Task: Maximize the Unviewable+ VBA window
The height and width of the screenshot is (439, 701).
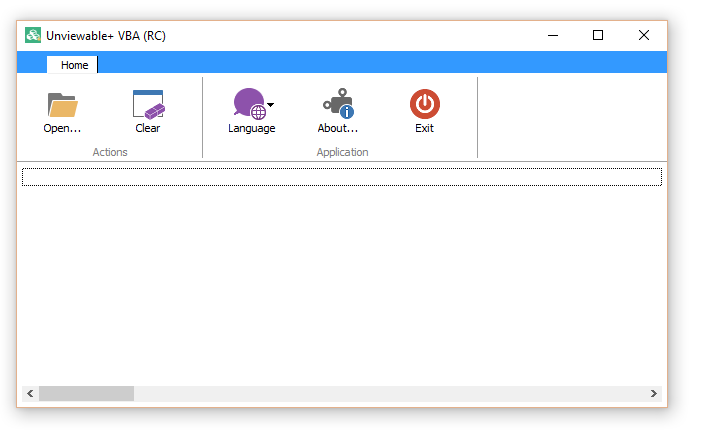Action: 598,35
